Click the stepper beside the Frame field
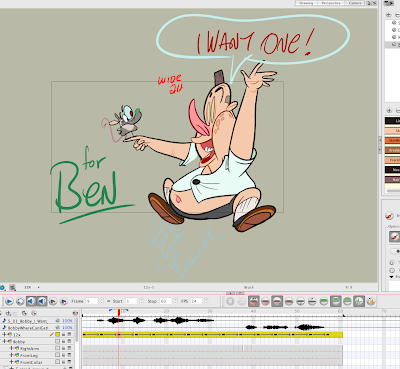 point(101,301)
